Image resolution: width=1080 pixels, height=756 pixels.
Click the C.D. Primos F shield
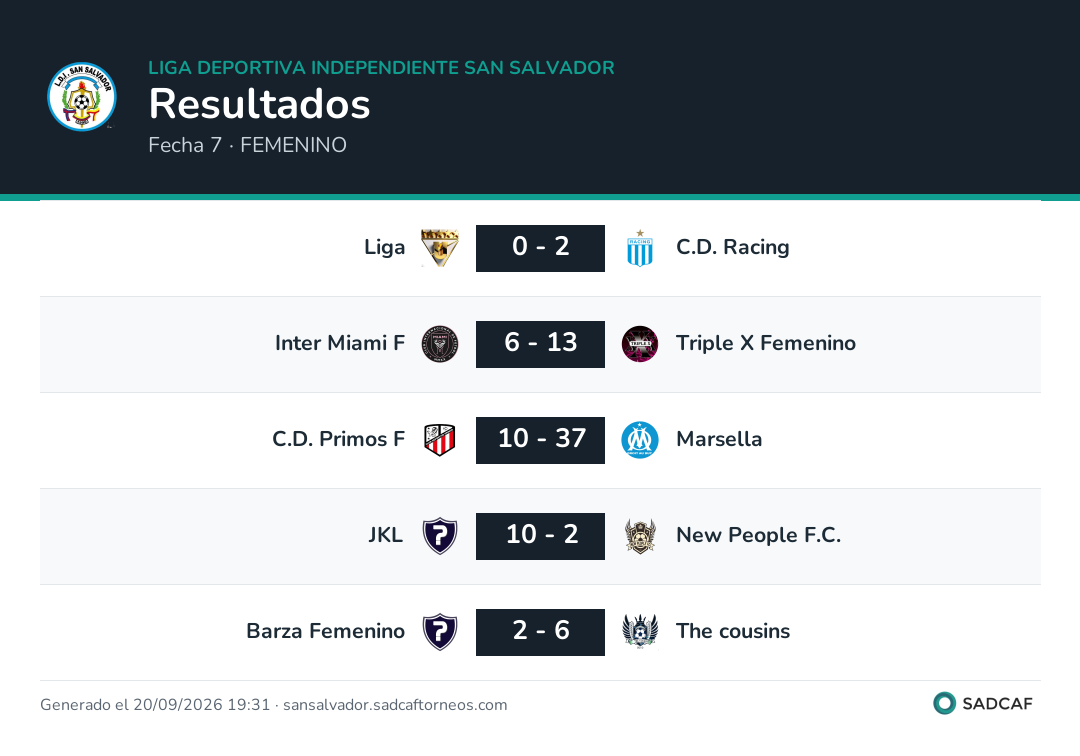439,440
